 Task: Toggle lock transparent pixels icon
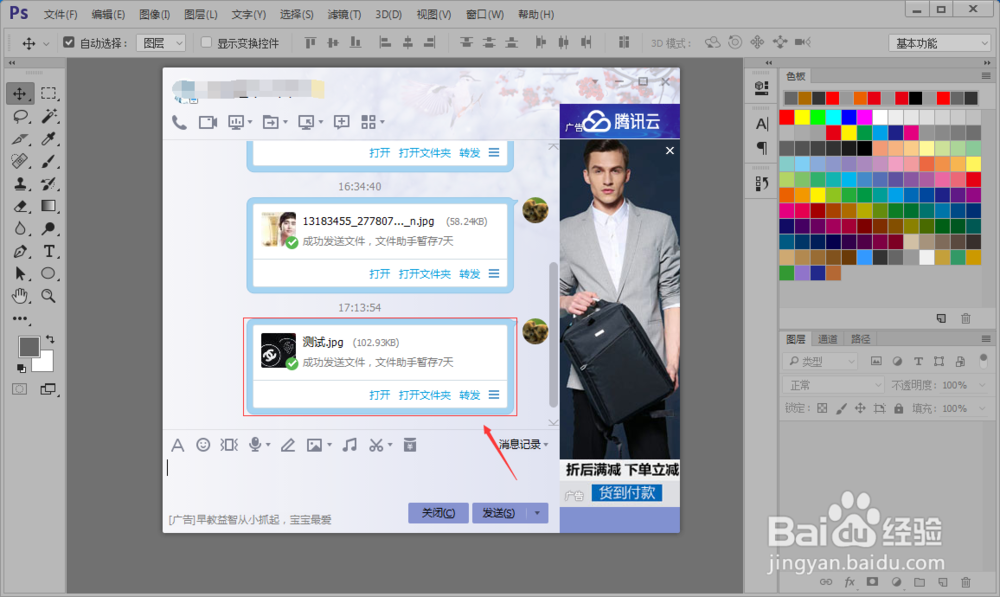(x=822, y=409)
